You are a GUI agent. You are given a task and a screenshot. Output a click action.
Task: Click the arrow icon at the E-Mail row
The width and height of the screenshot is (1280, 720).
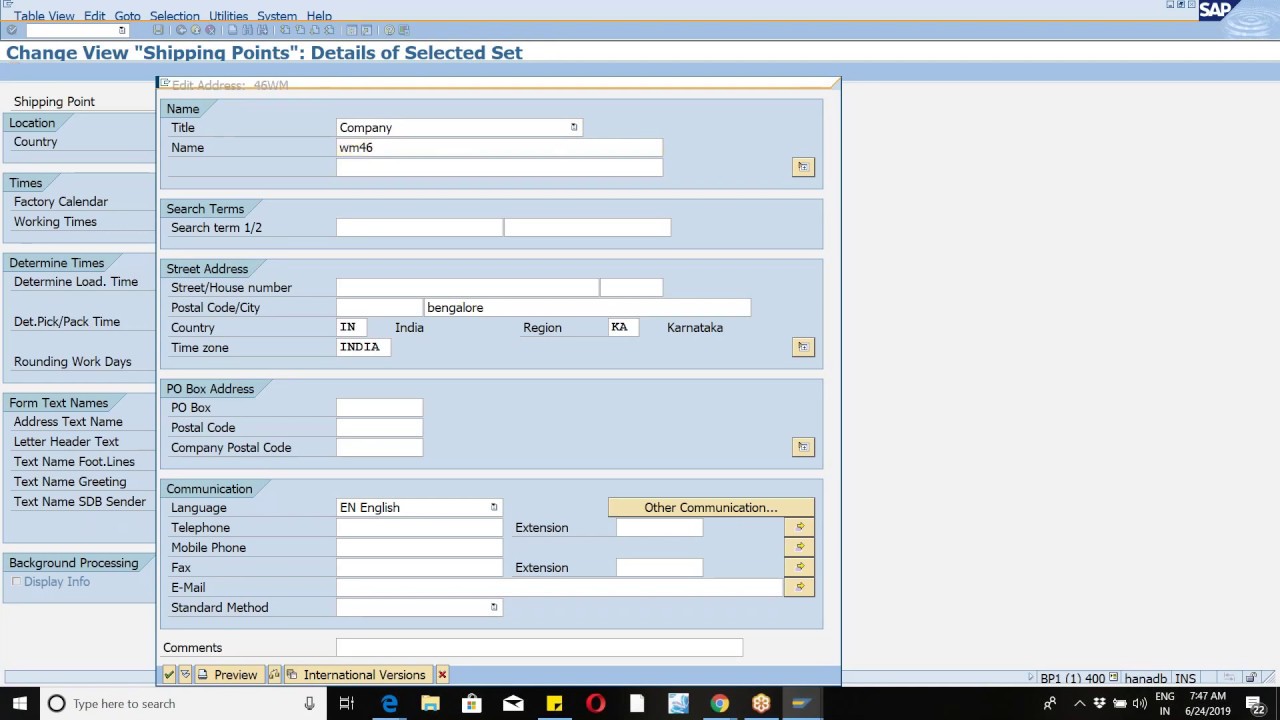click(800, 587)
